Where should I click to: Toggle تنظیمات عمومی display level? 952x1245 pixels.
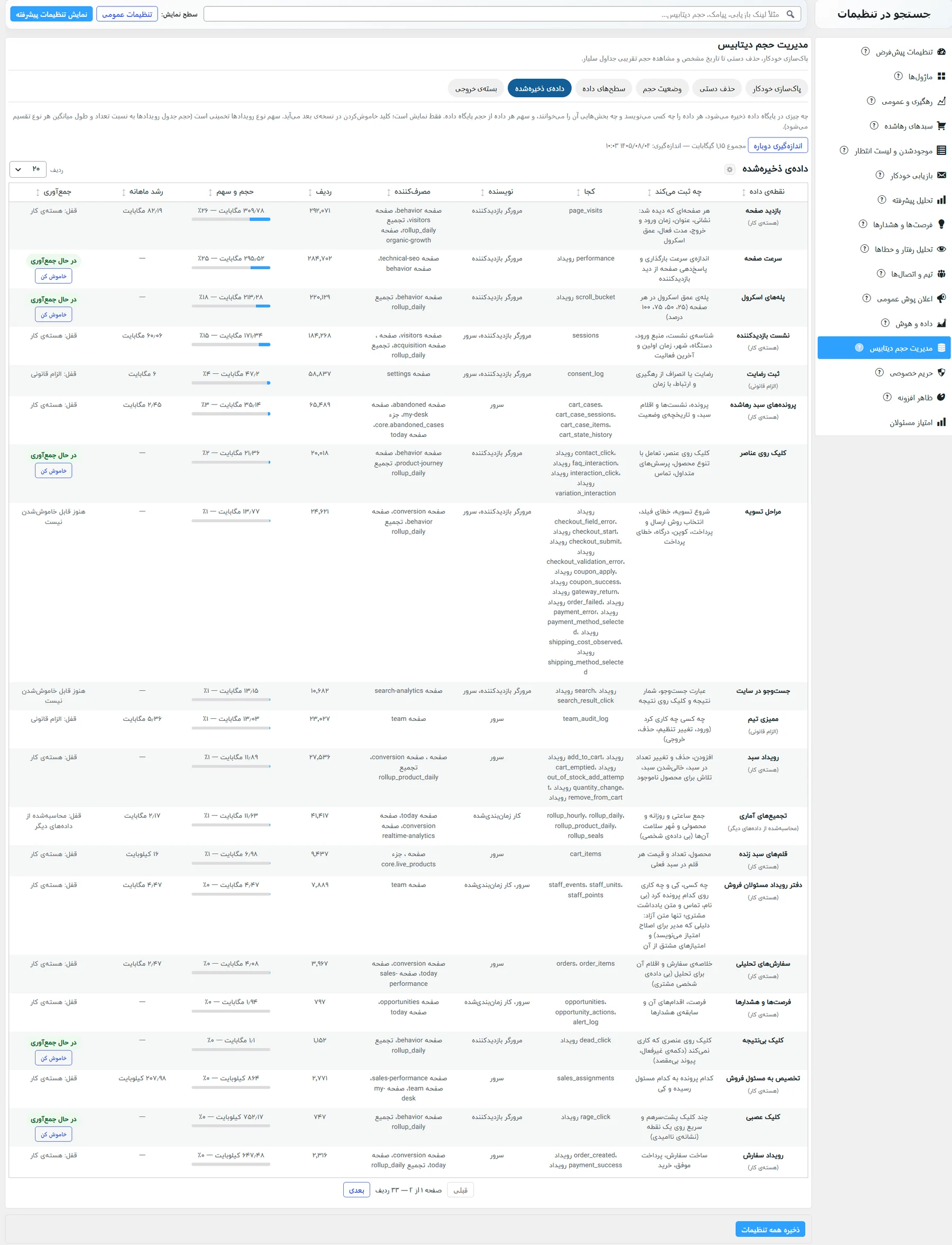[x=127, y=14]
